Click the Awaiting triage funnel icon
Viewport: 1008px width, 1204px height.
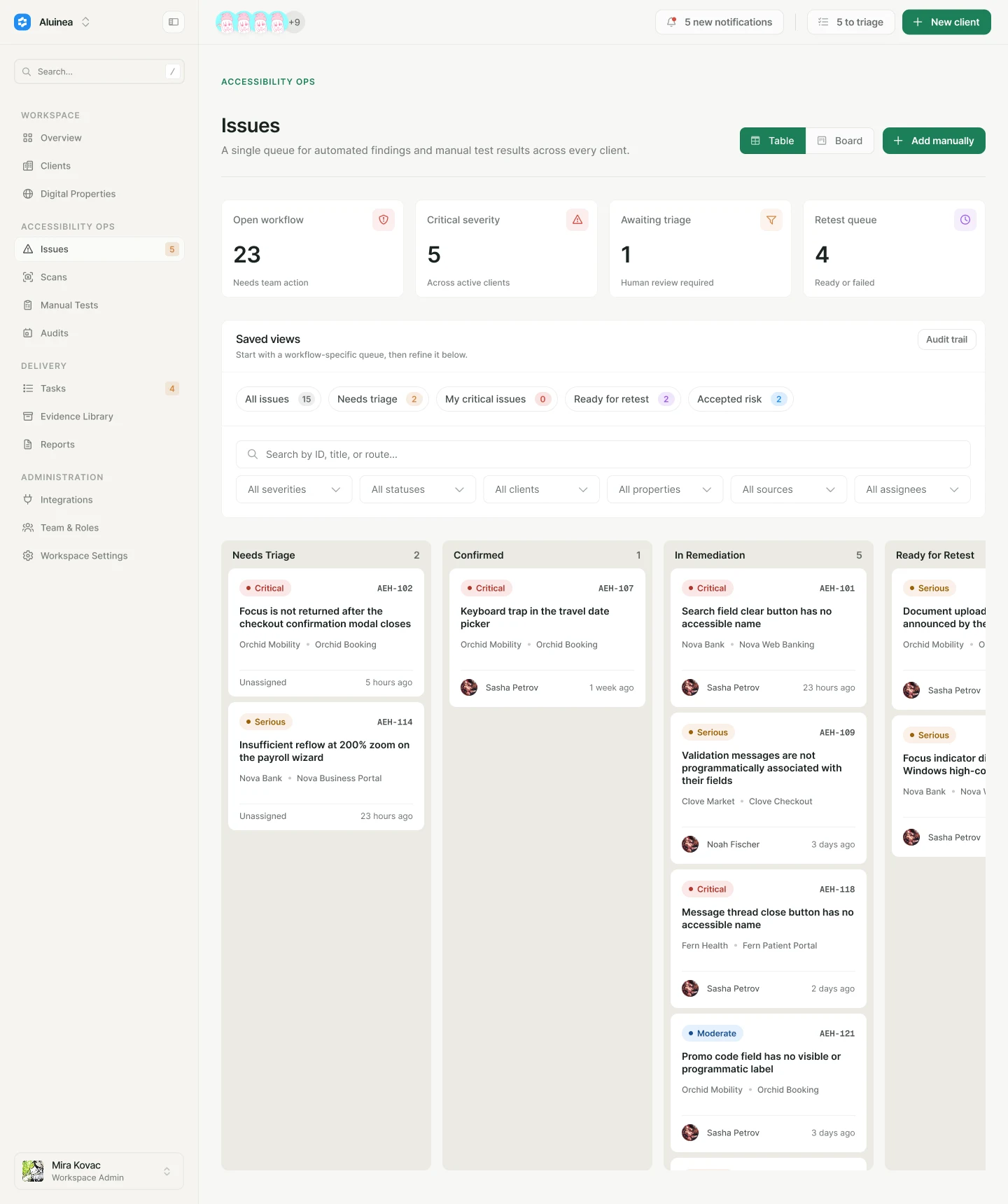771,220
